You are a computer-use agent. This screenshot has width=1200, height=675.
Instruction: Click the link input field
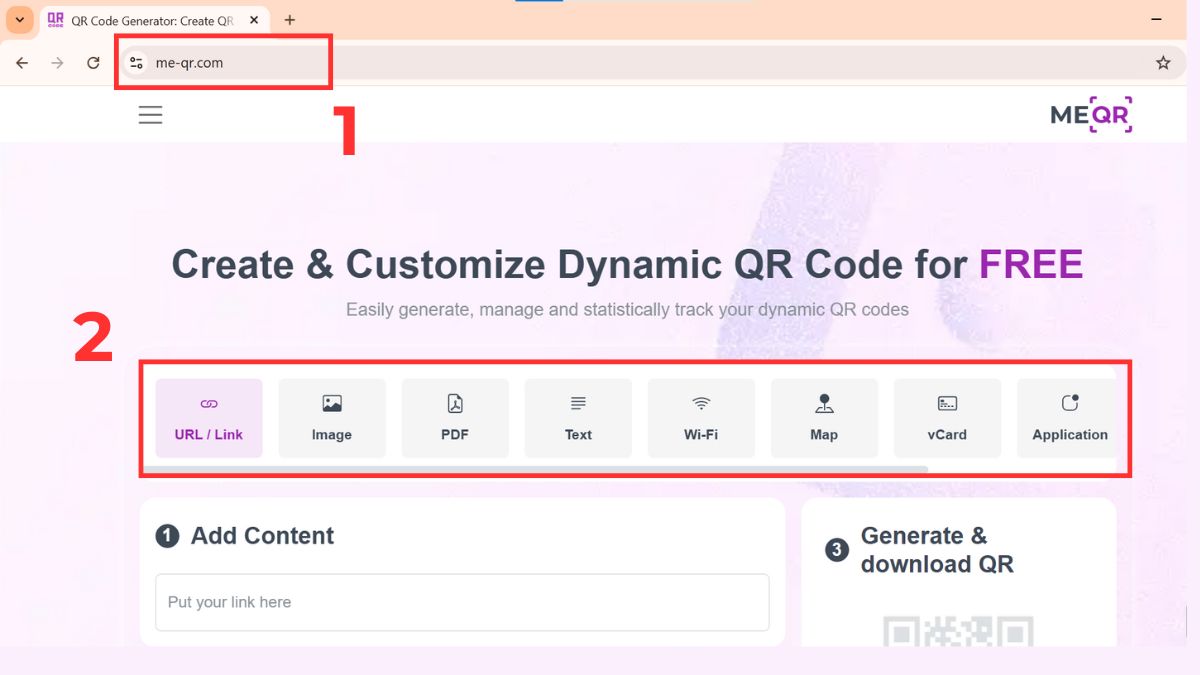pos(462,602)
